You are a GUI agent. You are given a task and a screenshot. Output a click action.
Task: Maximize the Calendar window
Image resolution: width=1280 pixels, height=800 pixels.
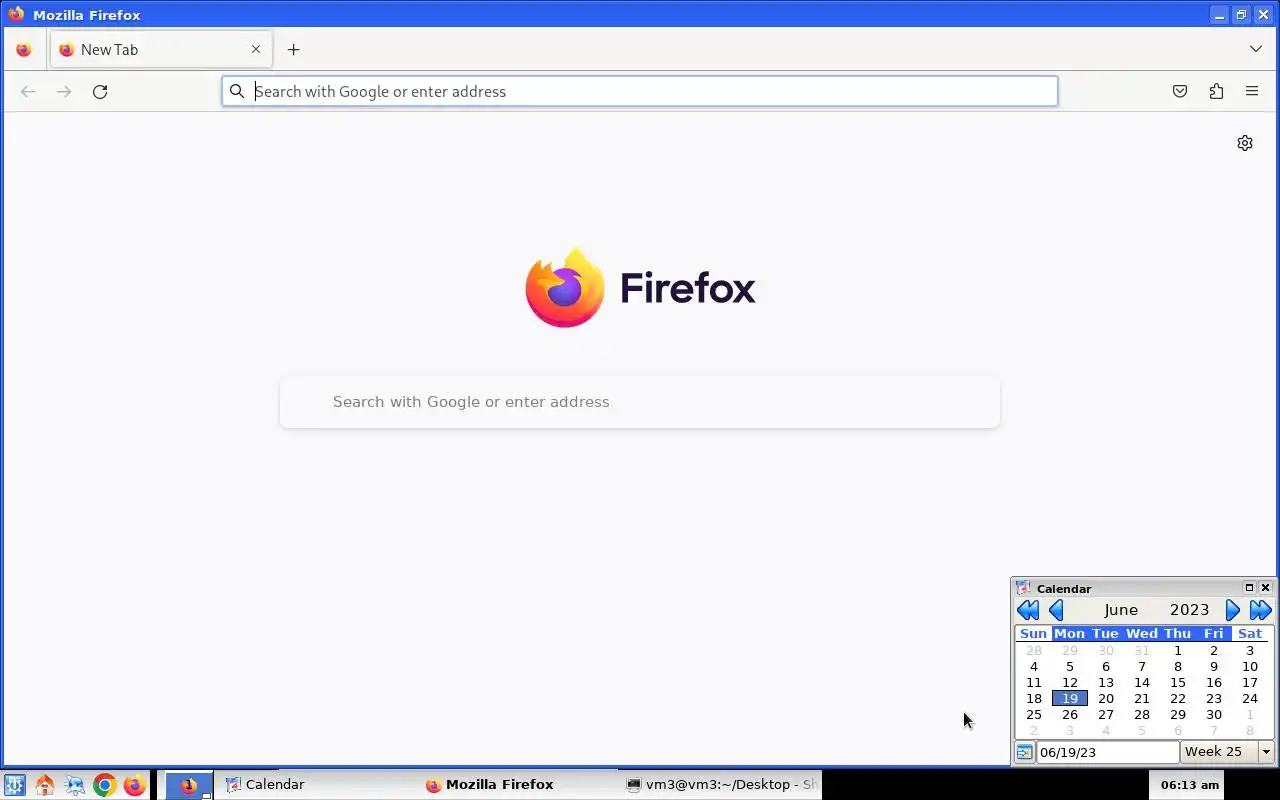tap(1249, 588)
